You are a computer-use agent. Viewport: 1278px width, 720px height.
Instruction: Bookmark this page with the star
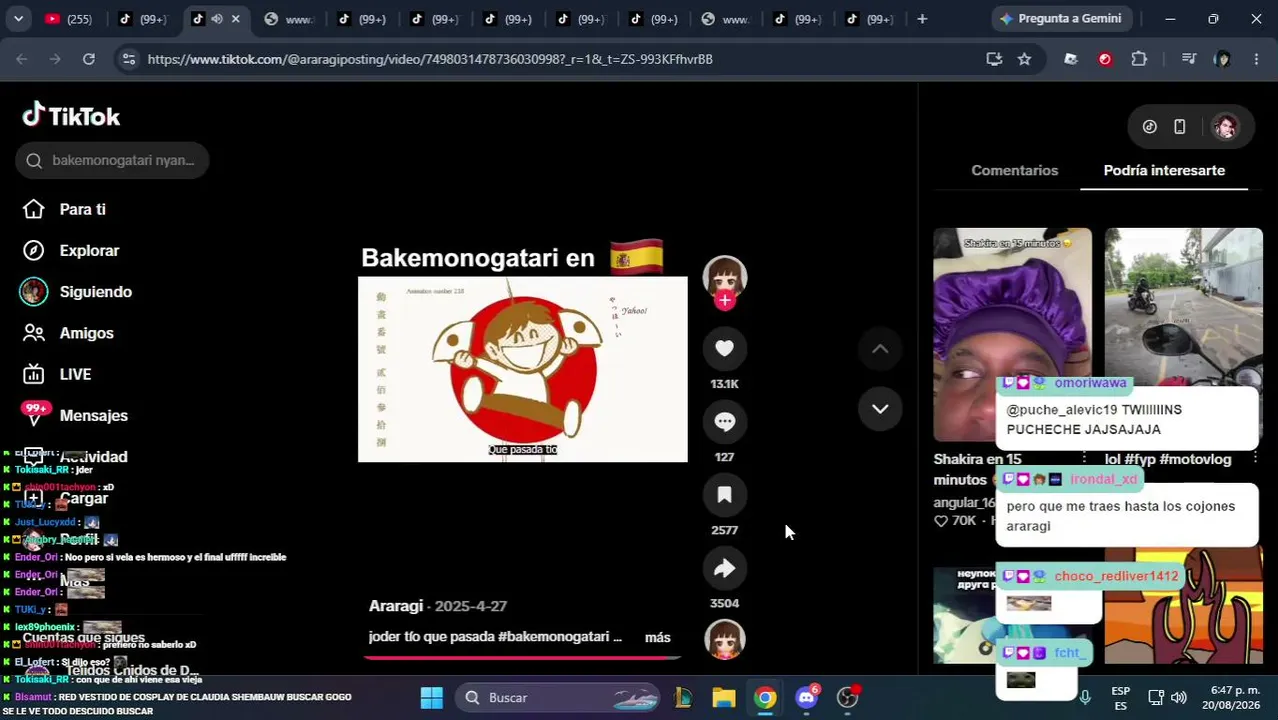pyautogui.click(x=1024, y=59)
